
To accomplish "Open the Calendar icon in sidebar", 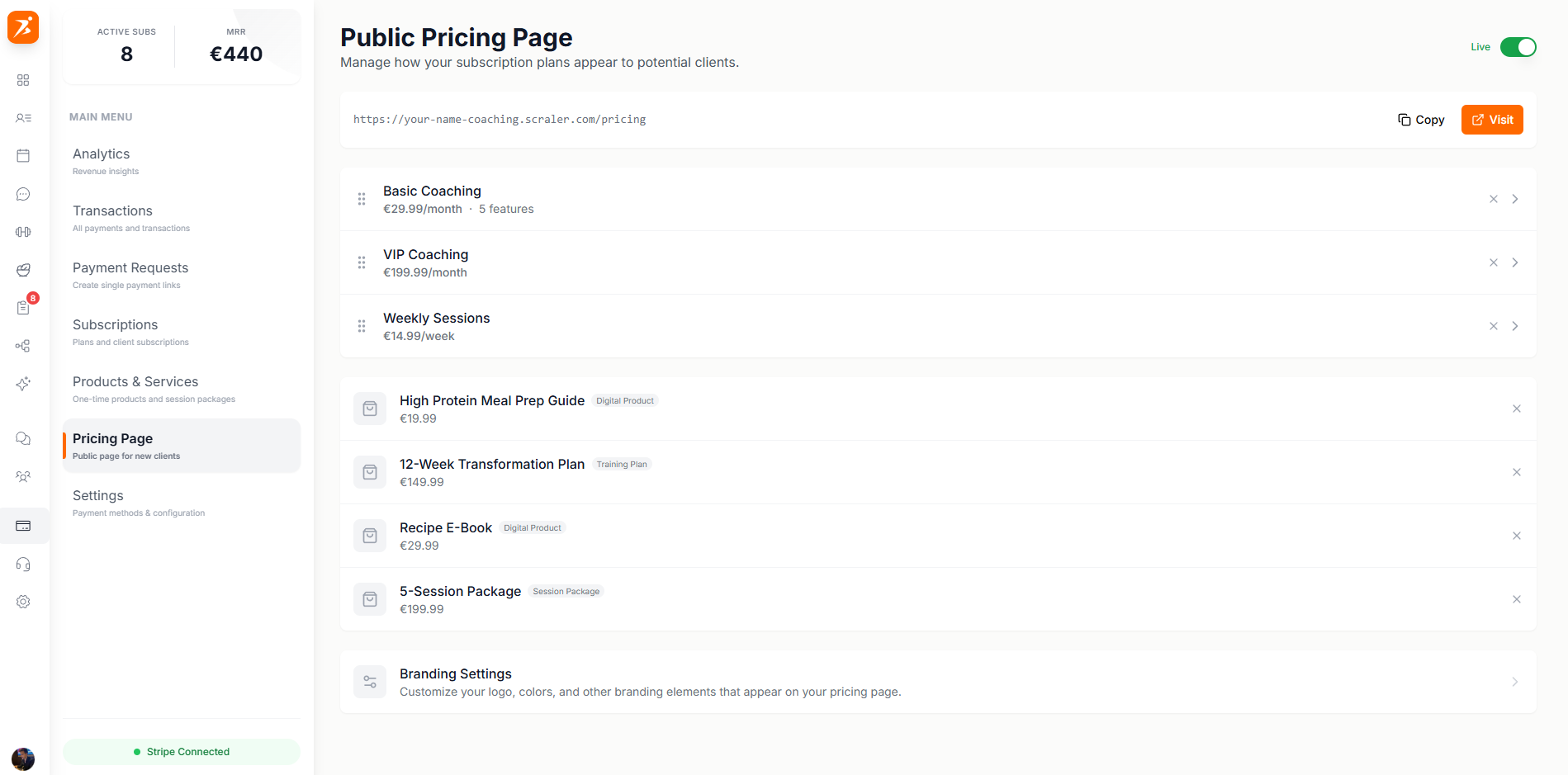I will pos(23,155).
